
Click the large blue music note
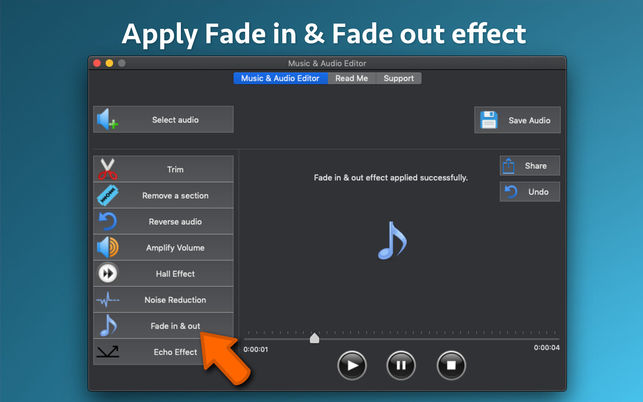392,240
